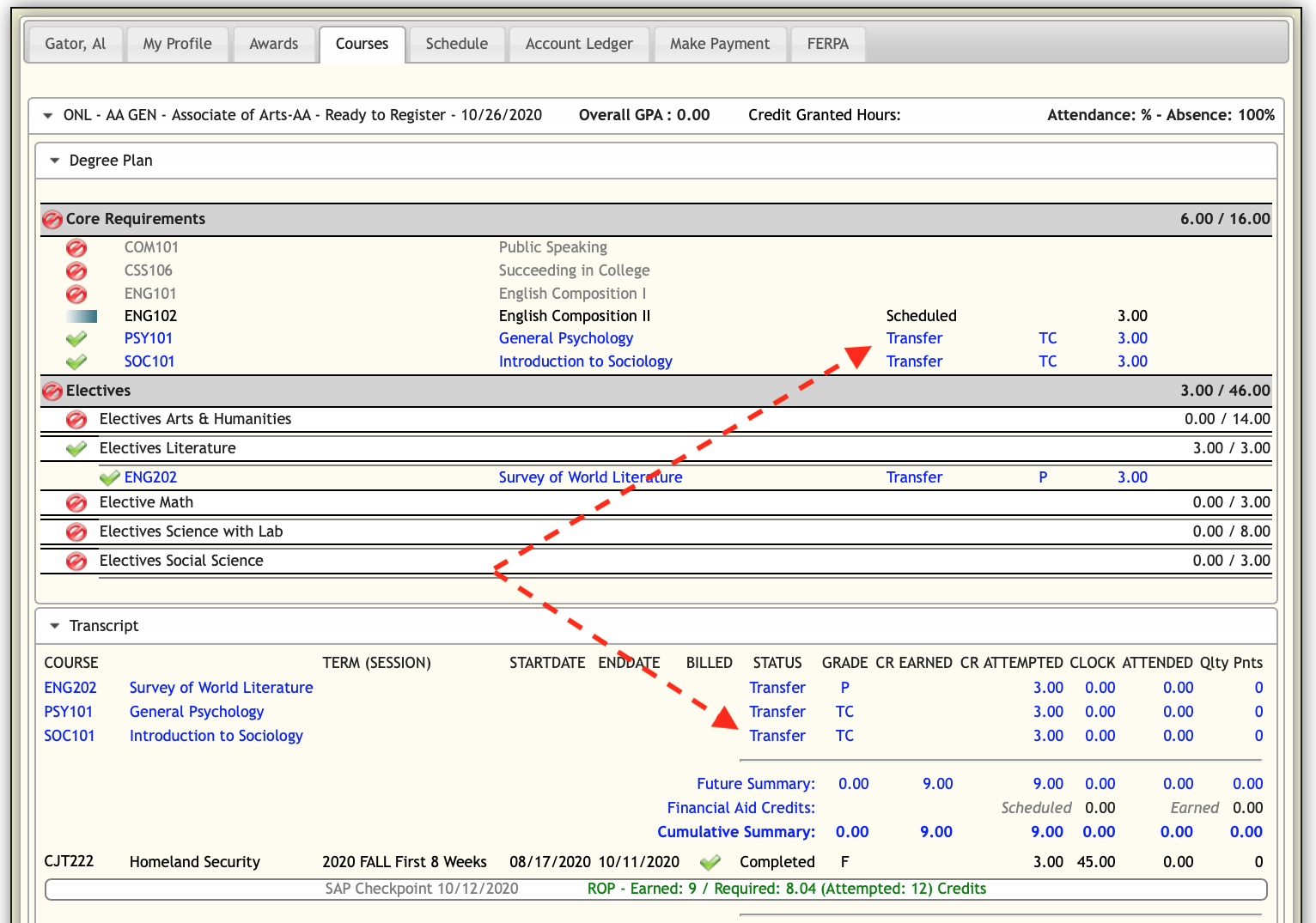Collapse the Transcript section
1316x923 pixels.
[55, 626]
